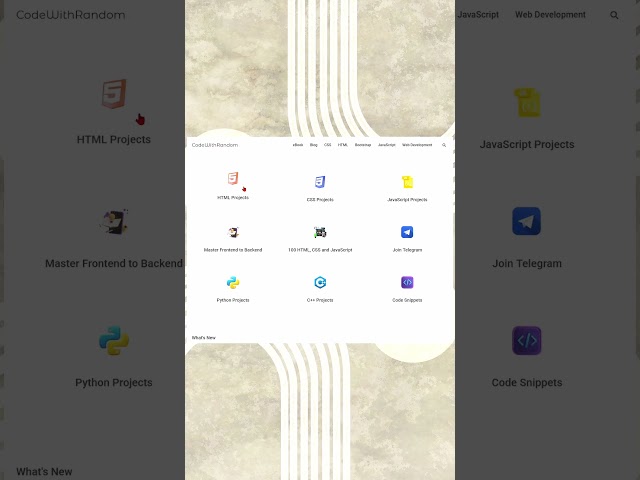Open the large HTML5 icon in the background page
The height and width of the screenshot is (480, 640).
coord(114,94)
